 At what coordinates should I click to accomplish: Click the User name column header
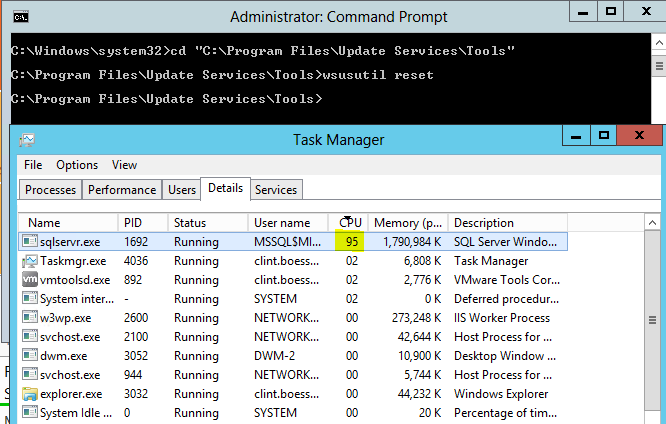pyautogui.click(x=282, y=223)
